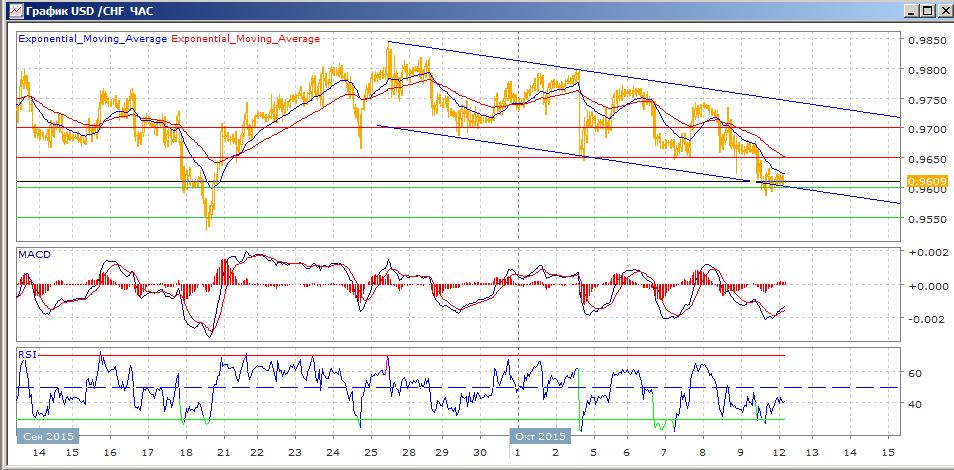
Task: Click the current price tag 0.9609
Action: coord(927,181)
